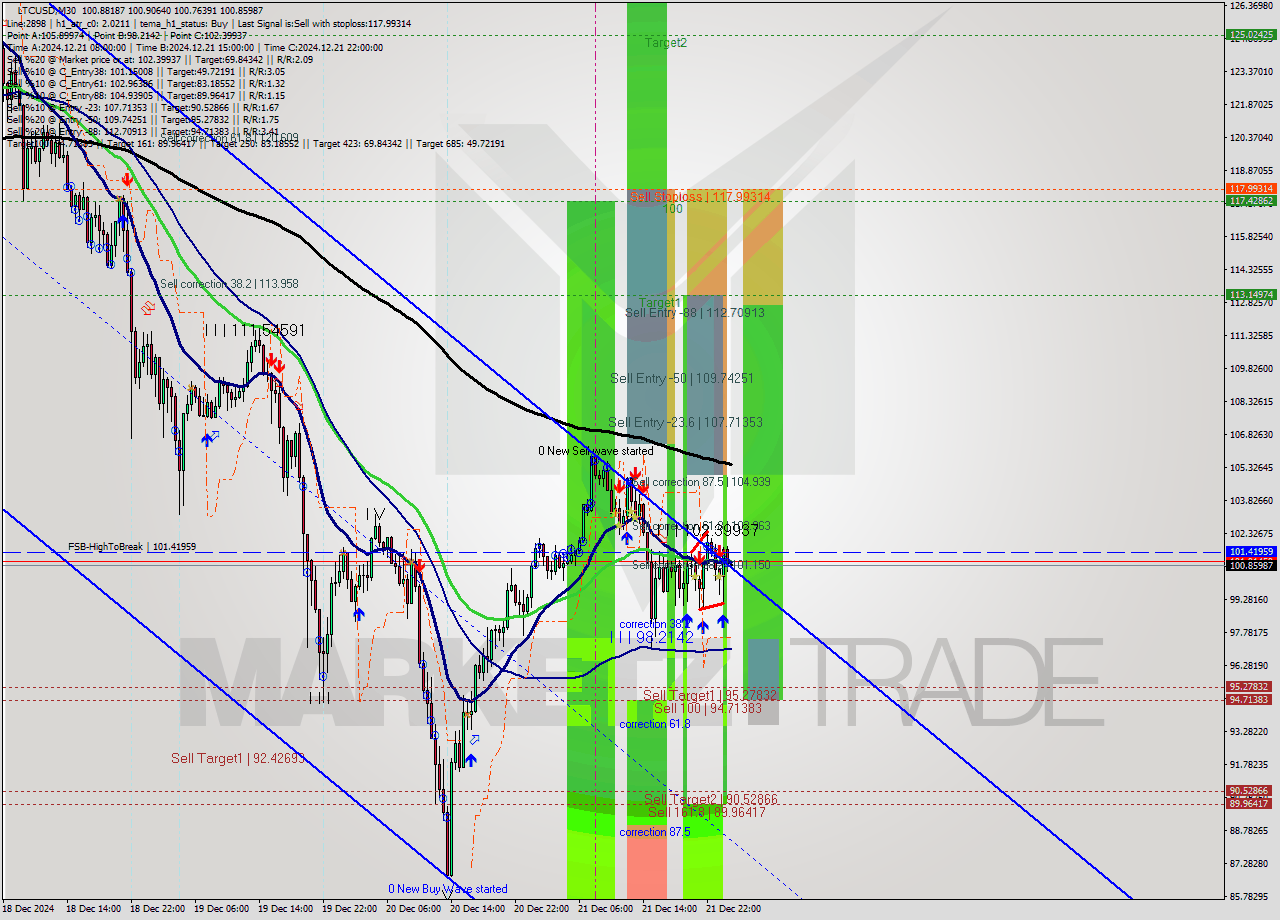Click the blue 101.41959 price tag

[1251, 552]
